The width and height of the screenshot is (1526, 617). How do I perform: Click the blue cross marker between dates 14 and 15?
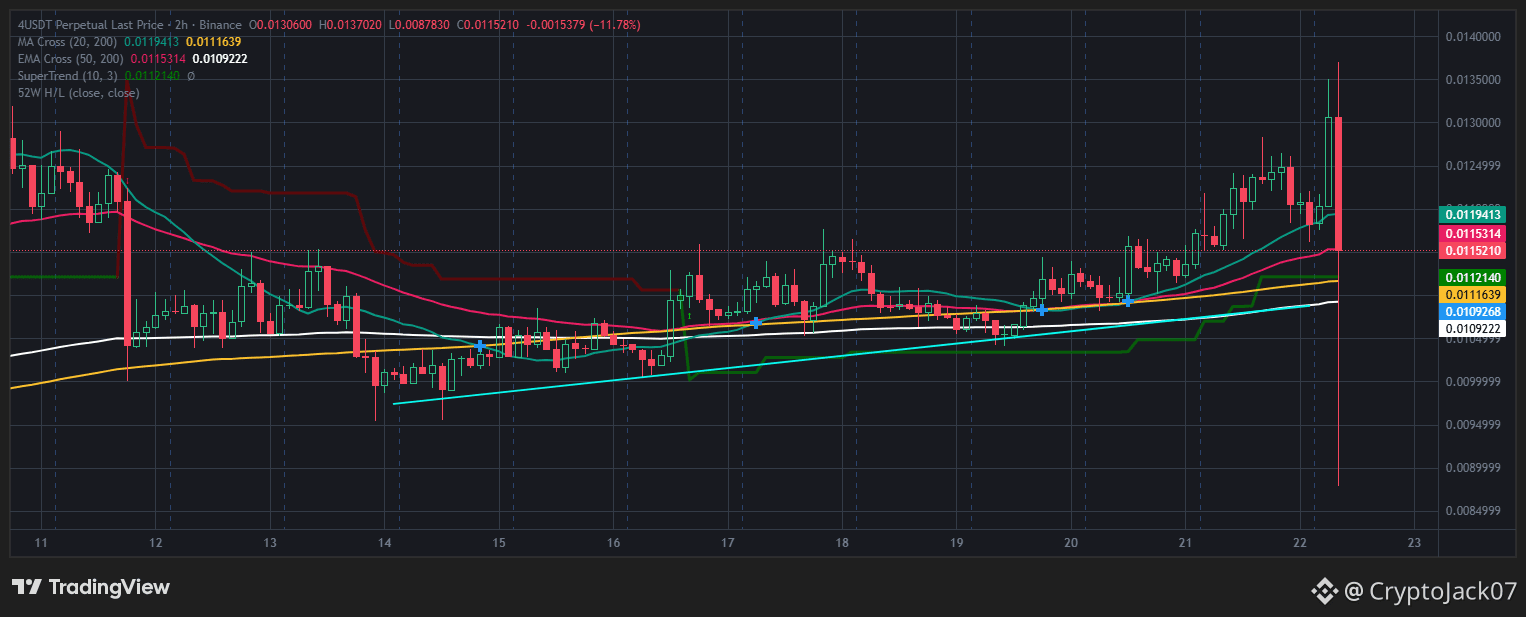pos(480,346)
